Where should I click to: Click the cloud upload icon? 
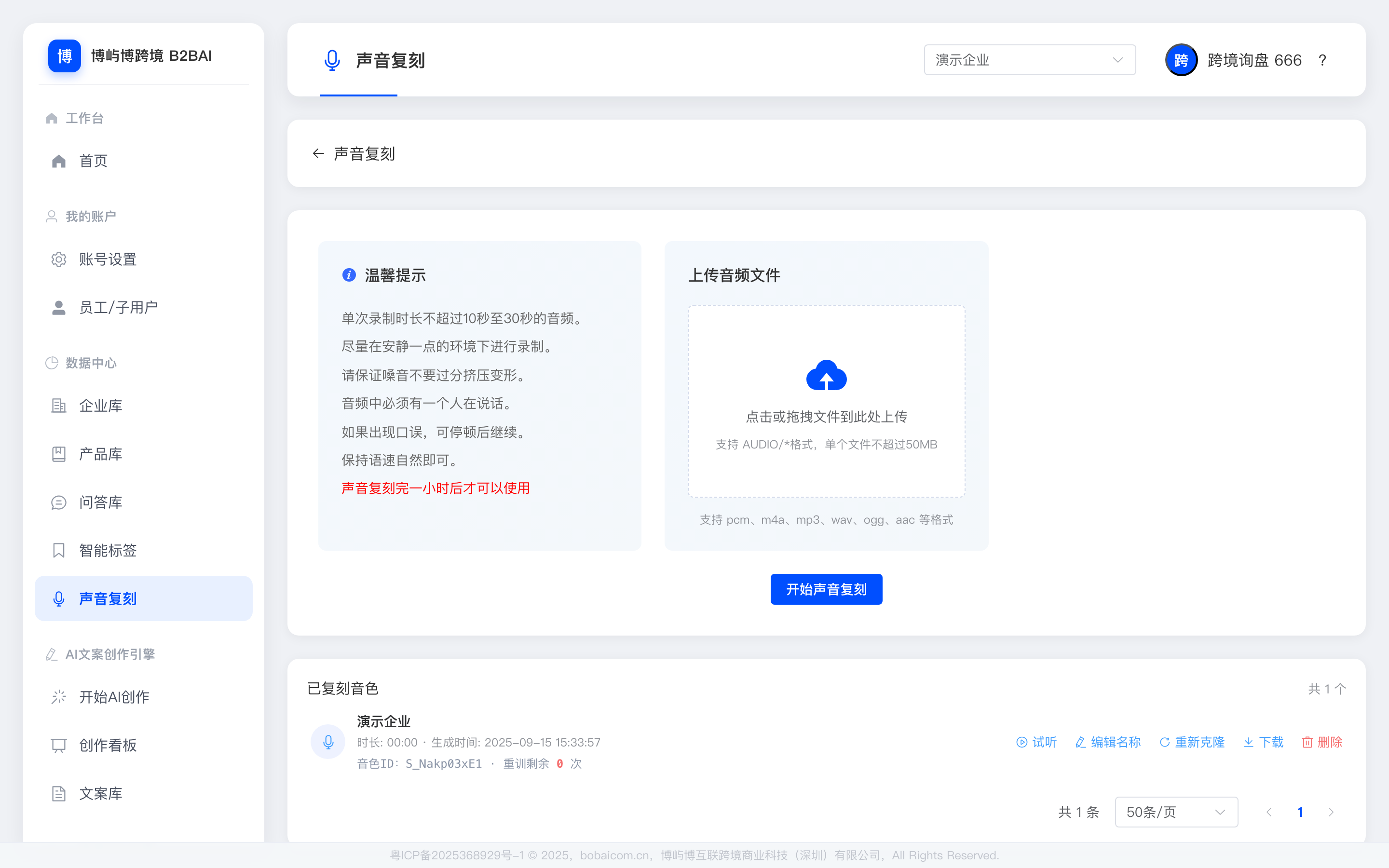pyautogui.click(x=827, y=375)
